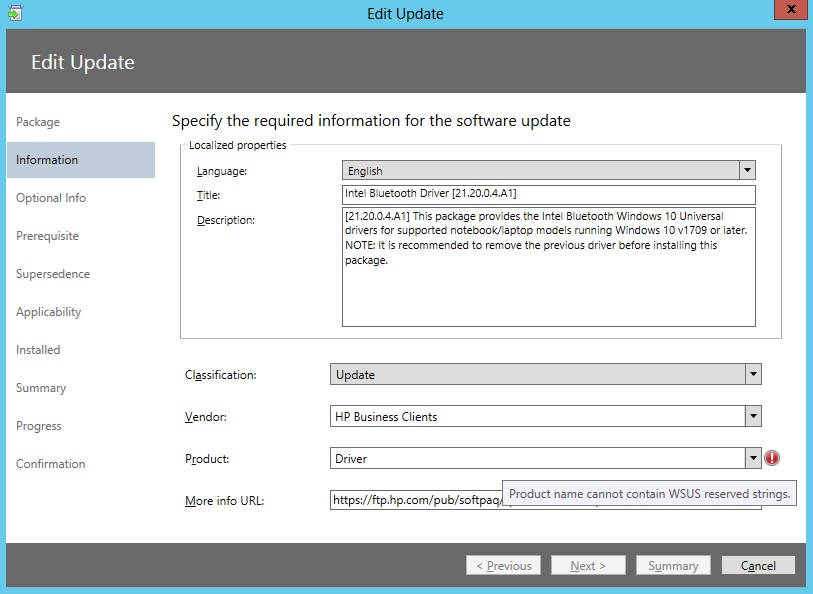Select the Optional Info step
813x594 pixels.
(x=51, y=198)
